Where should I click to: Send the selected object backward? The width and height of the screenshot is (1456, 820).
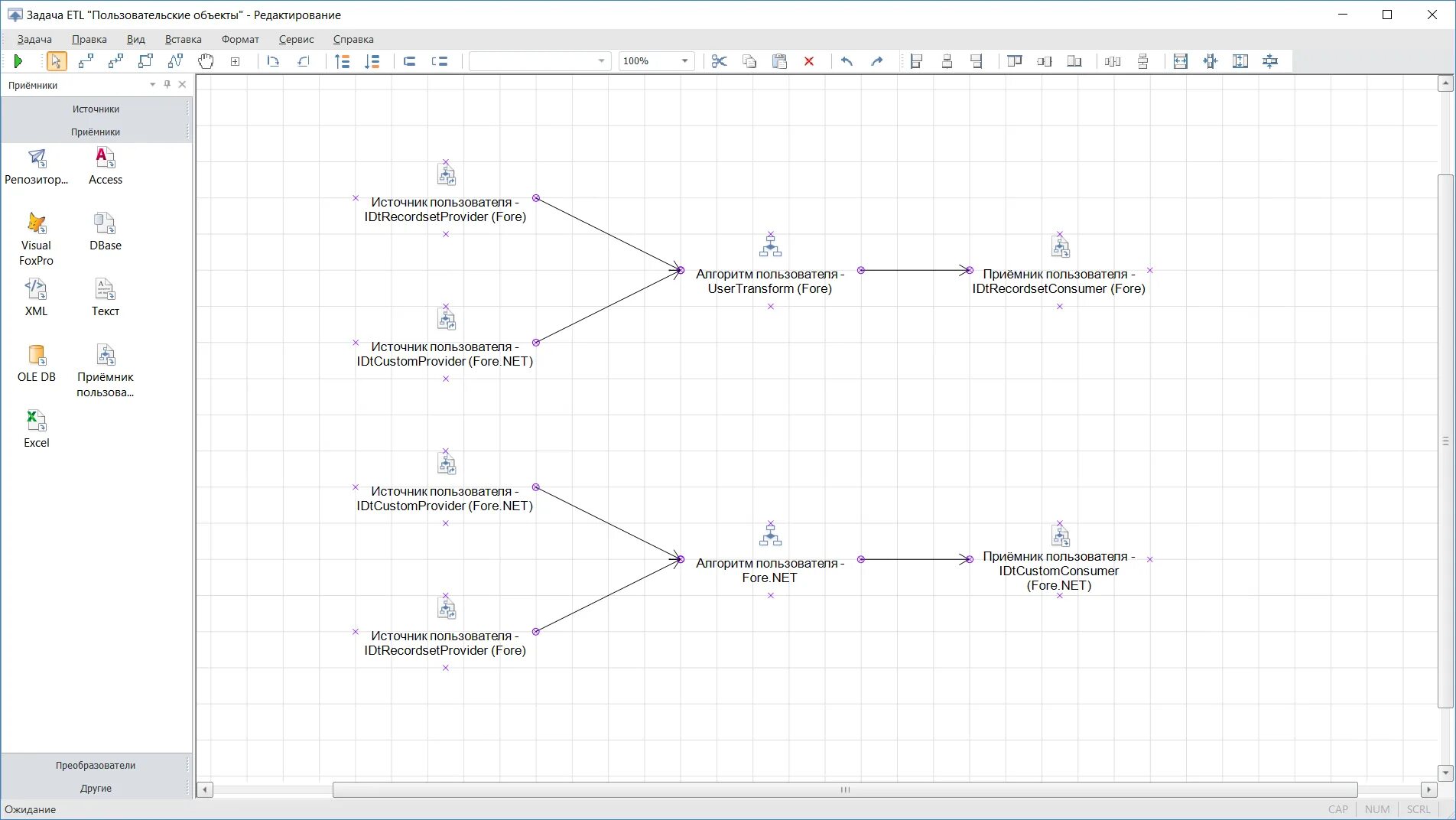[x=372, y=61]
